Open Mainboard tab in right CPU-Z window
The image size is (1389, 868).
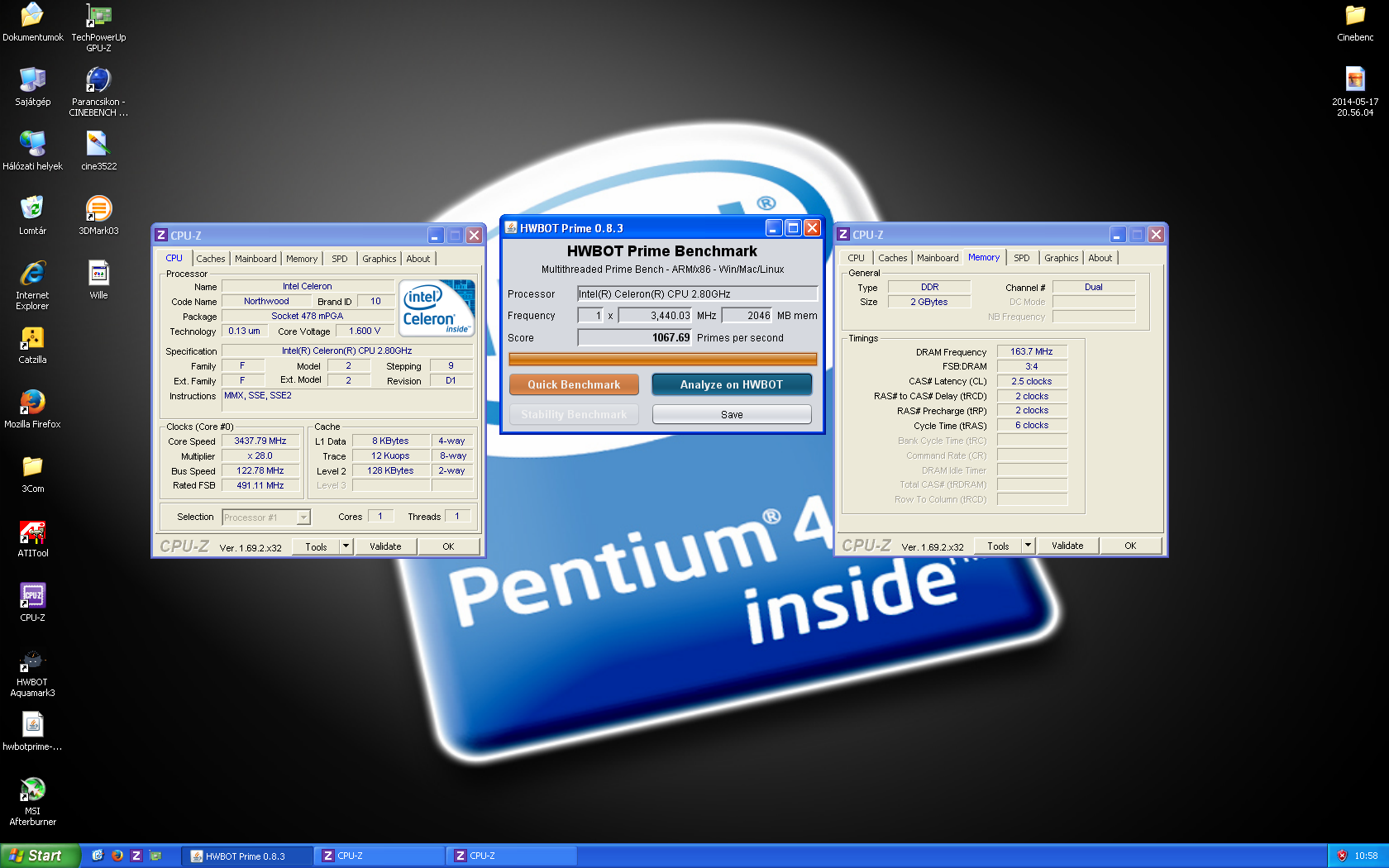[x=938, y=258]
